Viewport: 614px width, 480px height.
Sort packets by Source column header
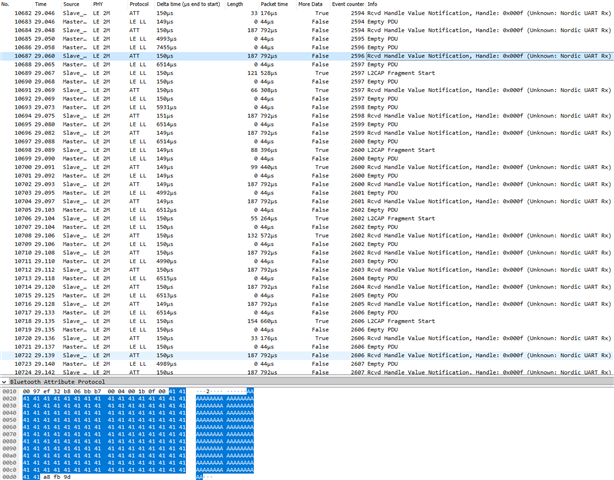(x=71, y=4)
